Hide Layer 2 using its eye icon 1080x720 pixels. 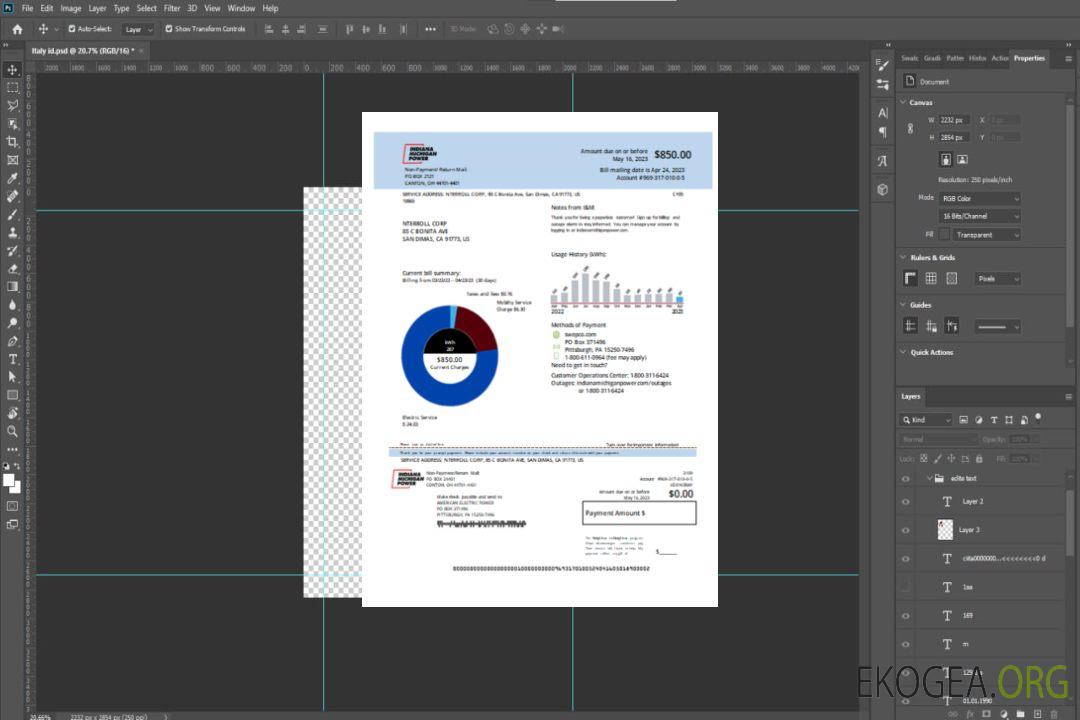tap(906, 501)
